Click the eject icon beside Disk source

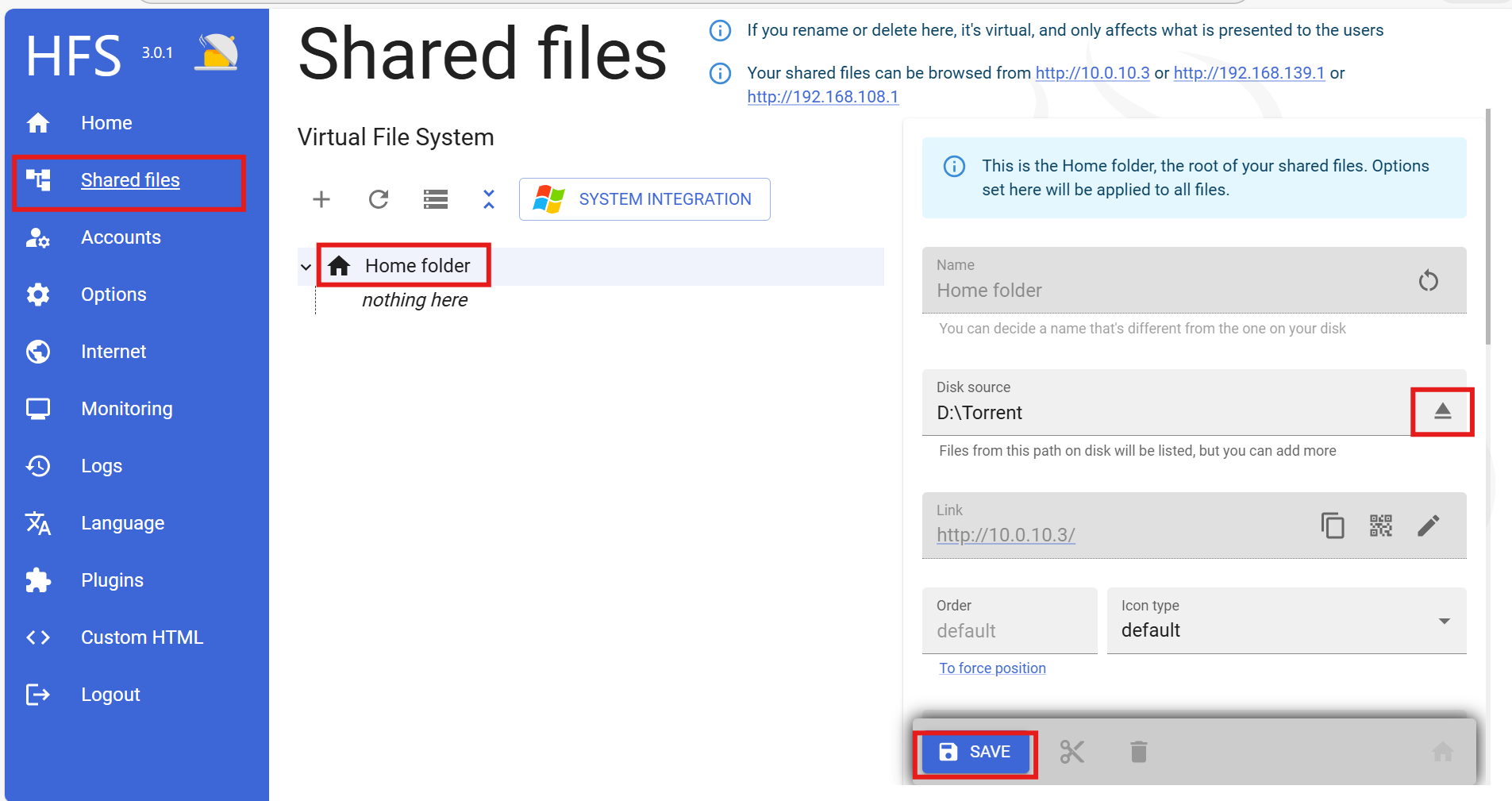[x=1442, y=411]
